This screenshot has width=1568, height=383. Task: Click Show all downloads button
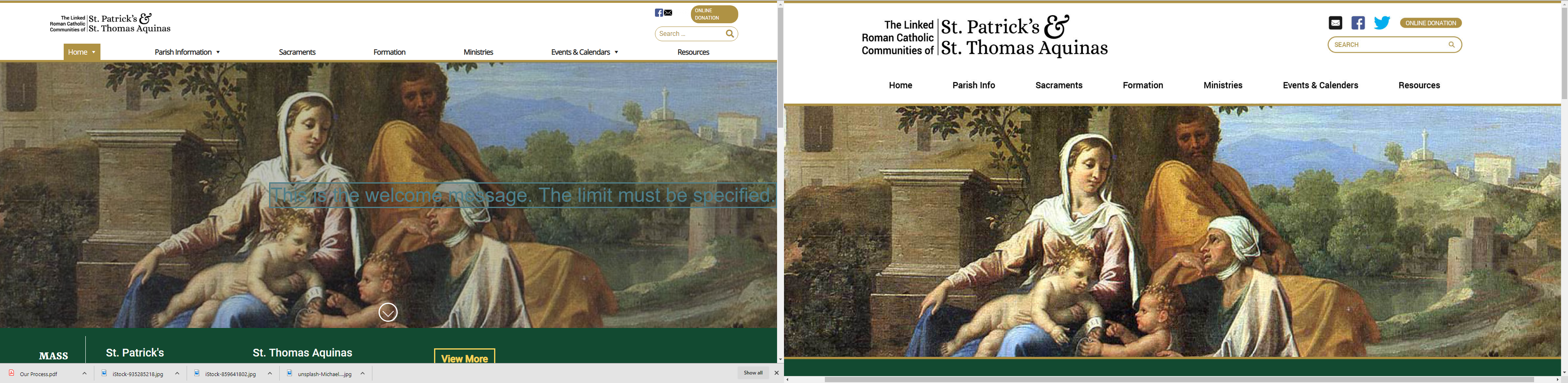753,373
